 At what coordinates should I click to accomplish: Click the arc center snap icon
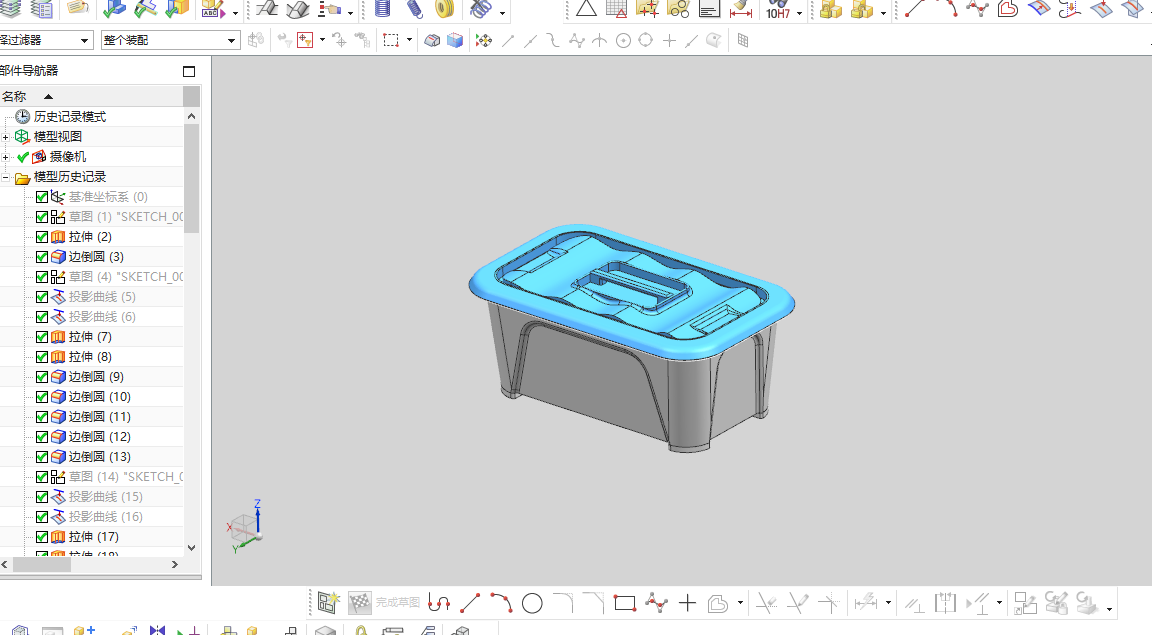[623, 40]
